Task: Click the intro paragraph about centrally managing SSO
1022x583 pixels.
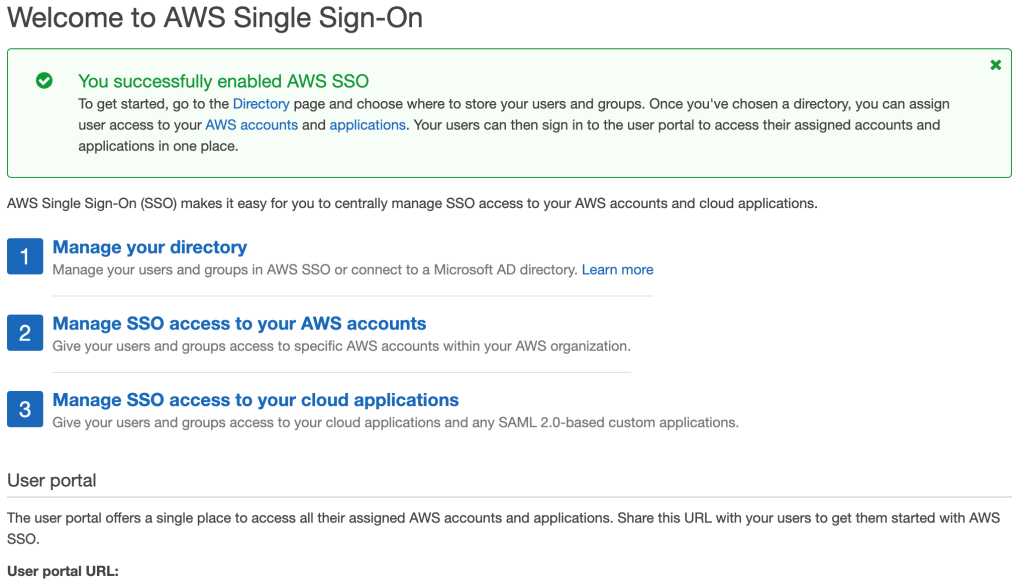Action: (412, 203)
